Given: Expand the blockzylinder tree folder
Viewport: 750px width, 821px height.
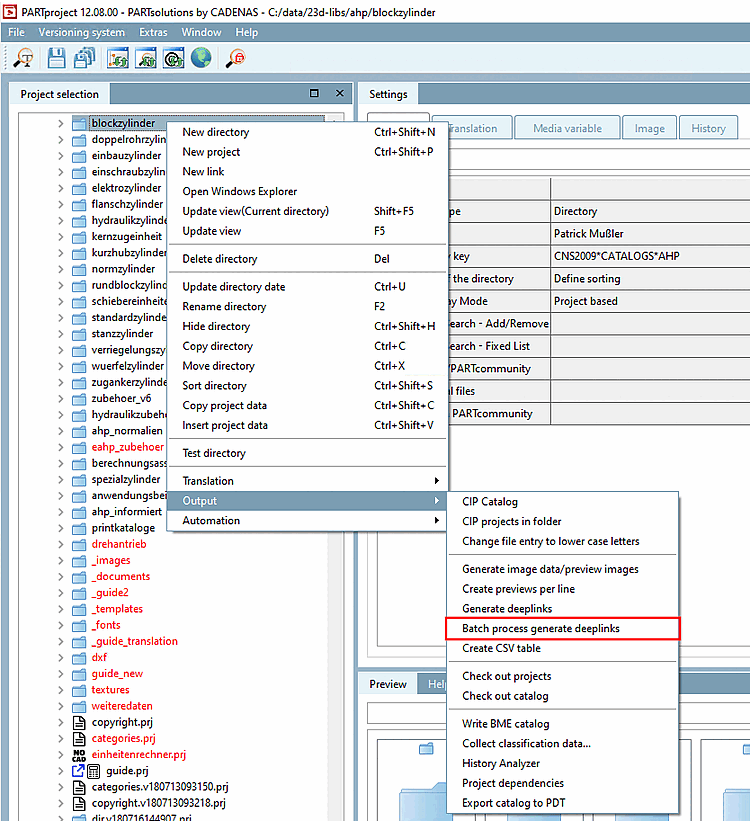Looking at the screenshot, I should [60, 124].
